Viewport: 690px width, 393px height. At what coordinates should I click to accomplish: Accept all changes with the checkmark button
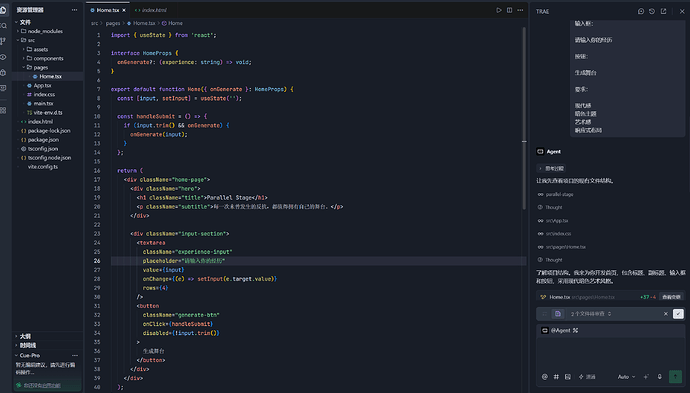[x=678, y=314]
